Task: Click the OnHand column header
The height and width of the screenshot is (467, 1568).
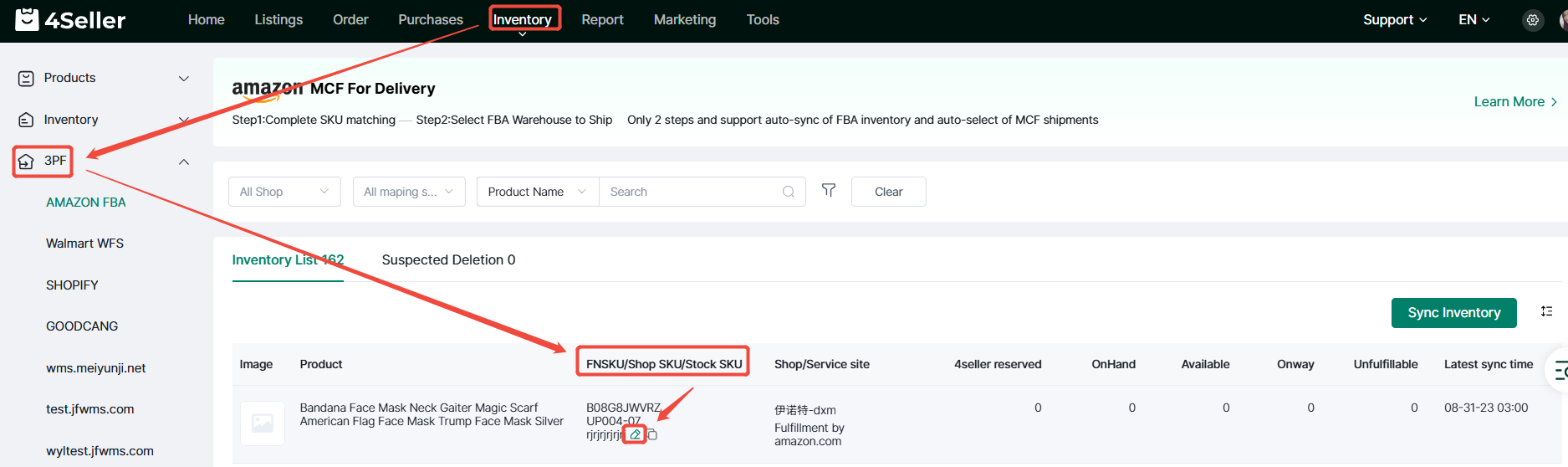Action: tap(1113, 364)
